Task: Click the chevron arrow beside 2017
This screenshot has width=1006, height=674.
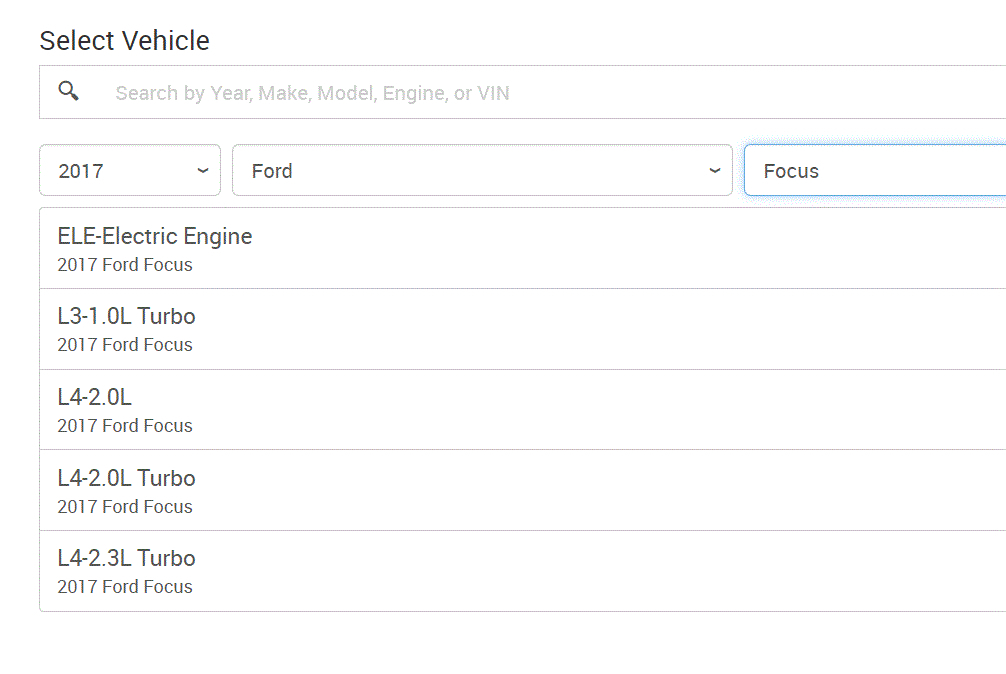Action: click(x=203, y=171)
